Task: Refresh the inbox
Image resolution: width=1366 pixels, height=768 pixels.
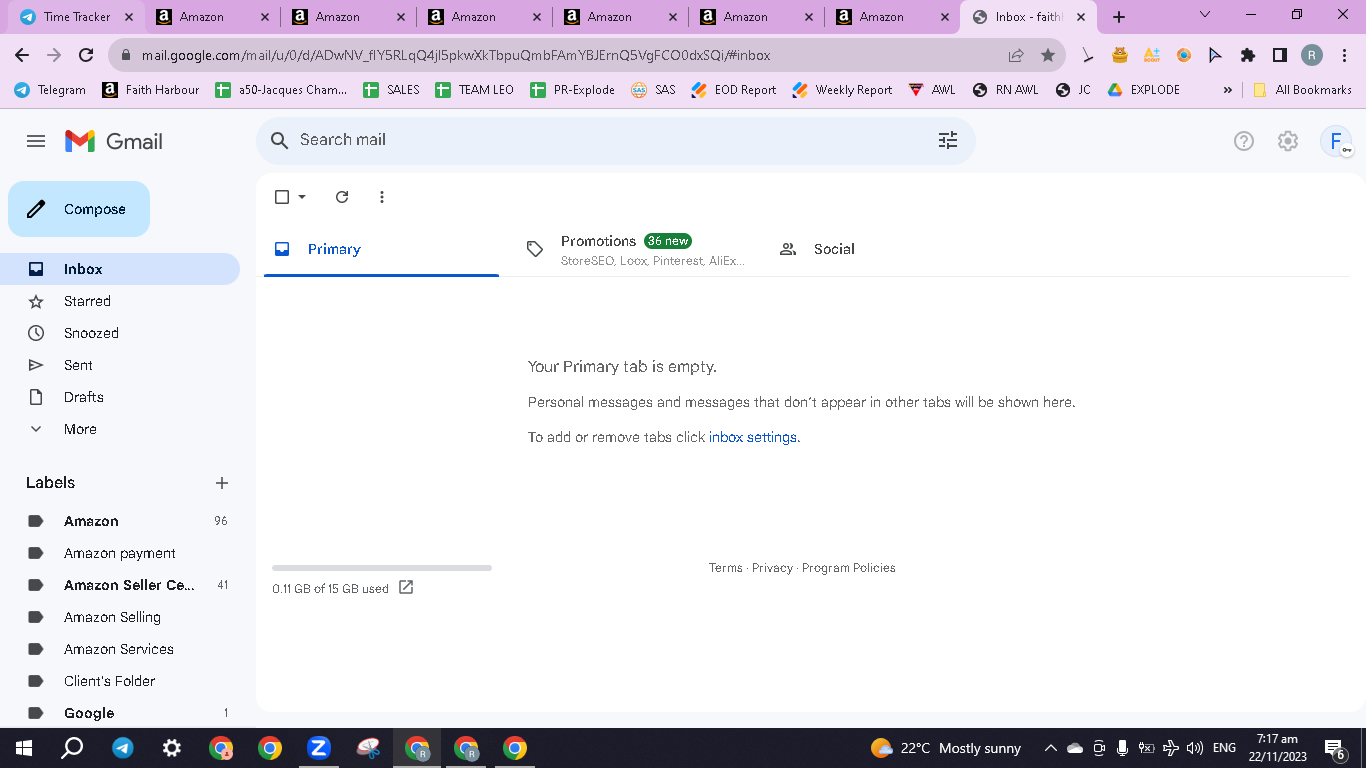Action: [x=342, y=197]
